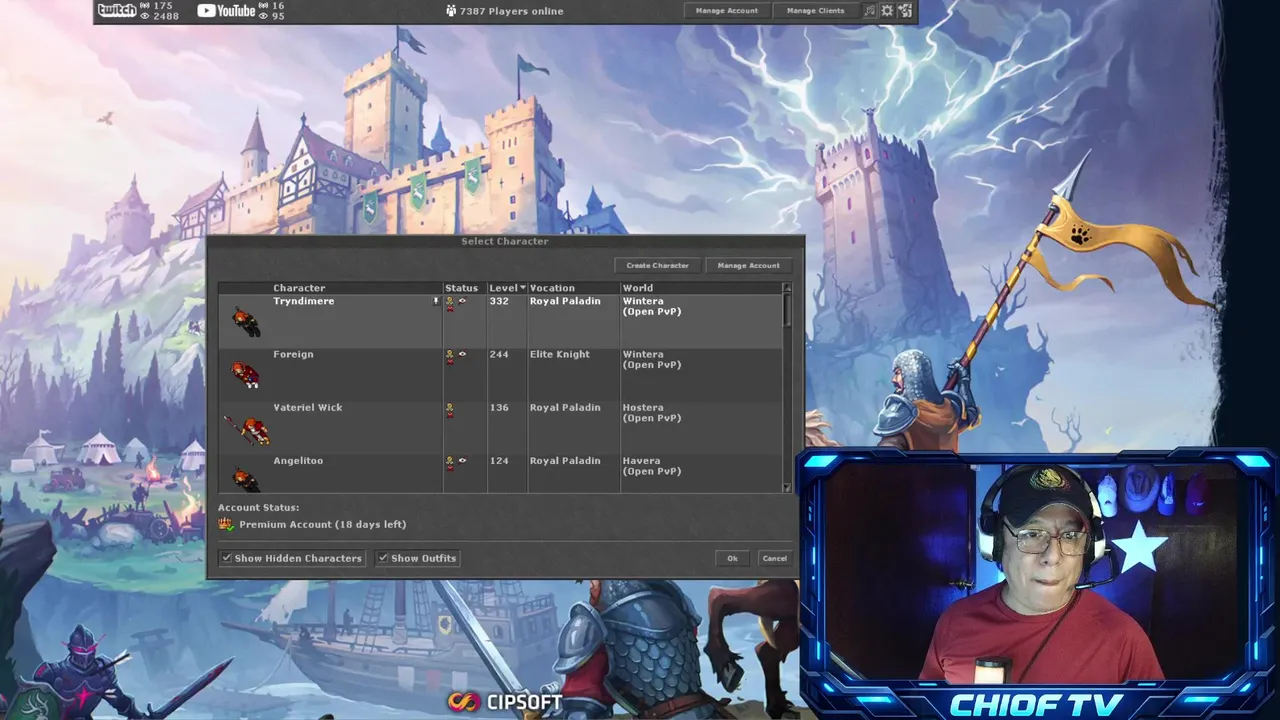The height and width of the screenshot is (720, 1280).
Task: Click the eye status icon in Tryndimere row
Action: click(x=462, y=301)
